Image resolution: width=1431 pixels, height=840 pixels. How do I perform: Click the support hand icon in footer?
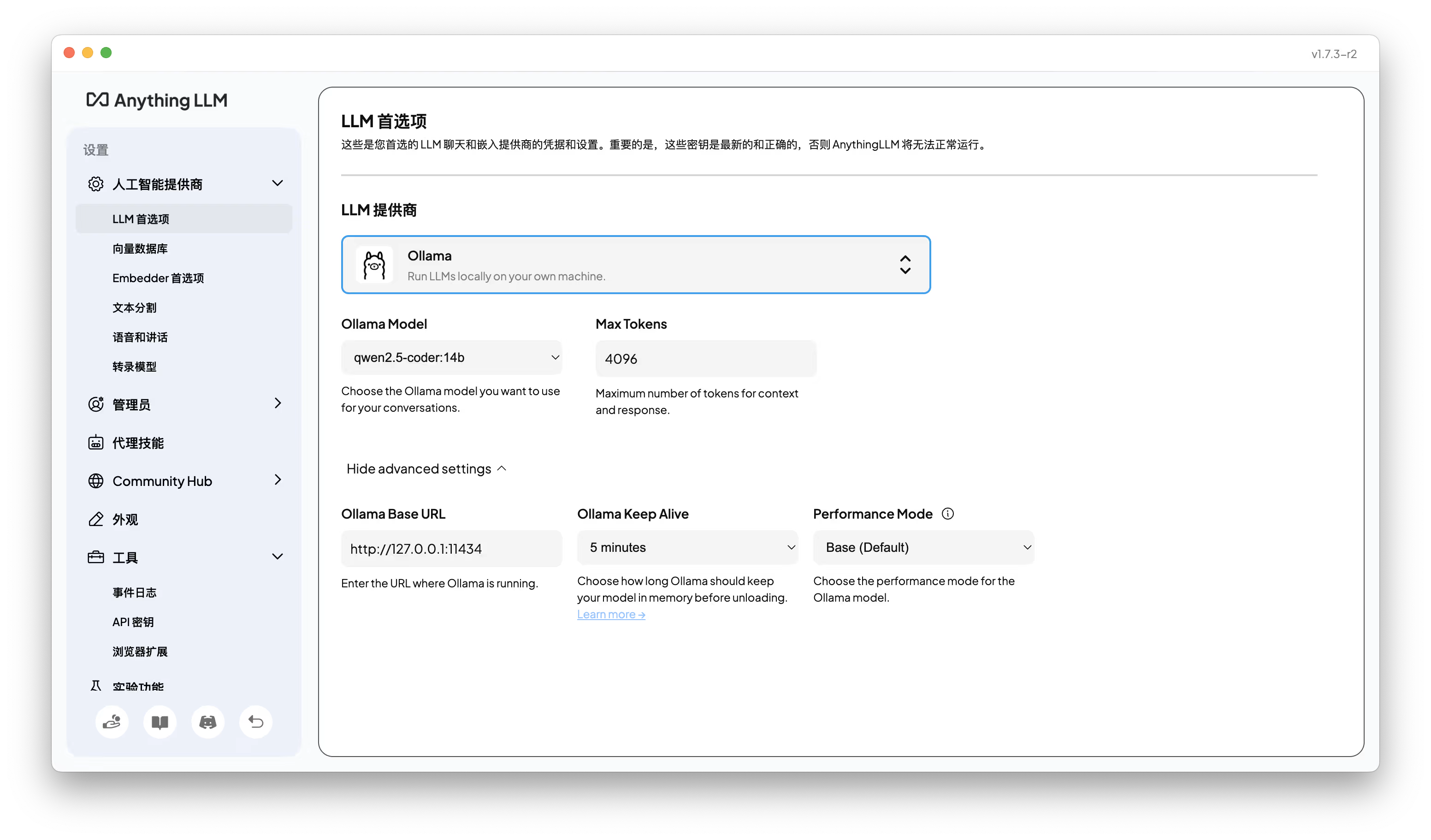click(x=112, y=722)
